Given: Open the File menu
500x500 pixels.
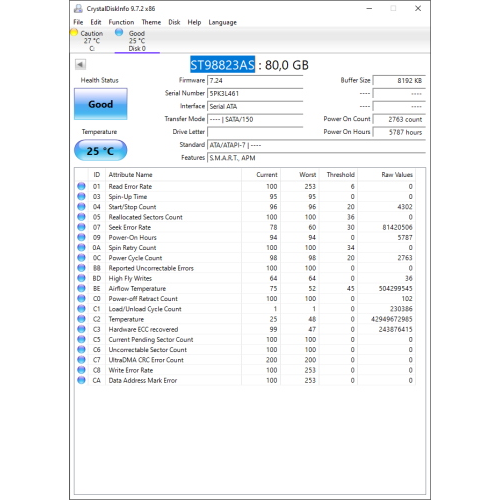Looking at the screenshot, I should (x=78, y=22).
